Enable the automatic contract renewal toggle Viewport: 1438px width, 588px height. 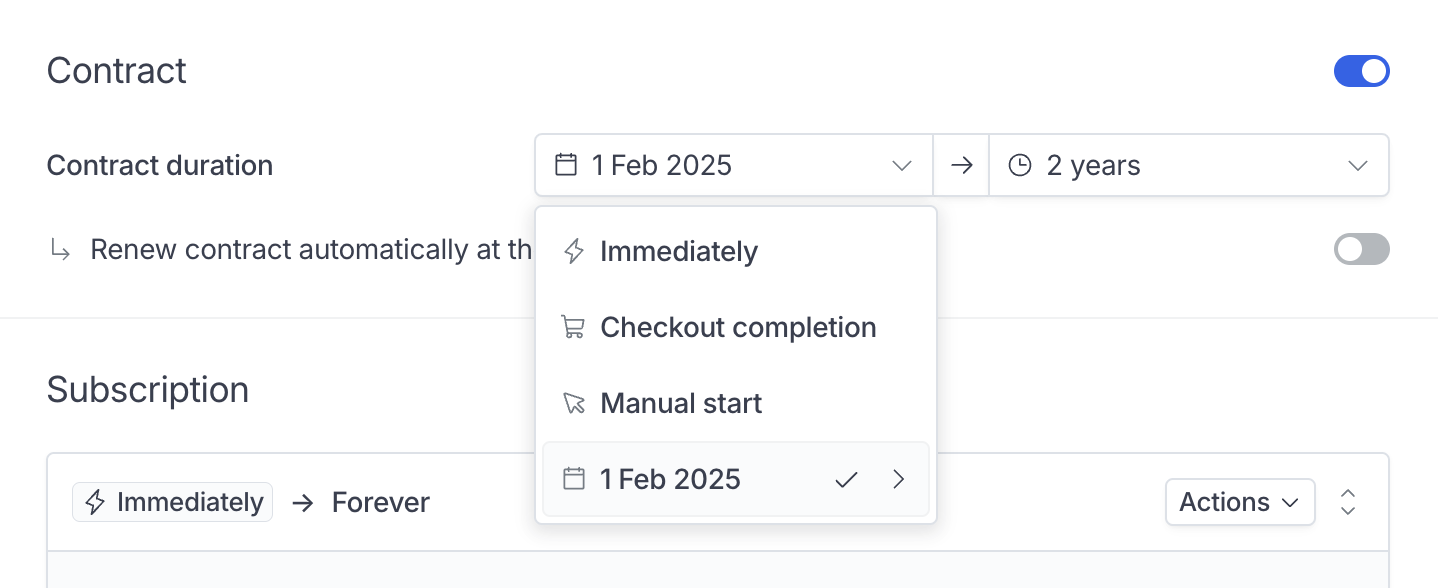(x=1361, y=249)
